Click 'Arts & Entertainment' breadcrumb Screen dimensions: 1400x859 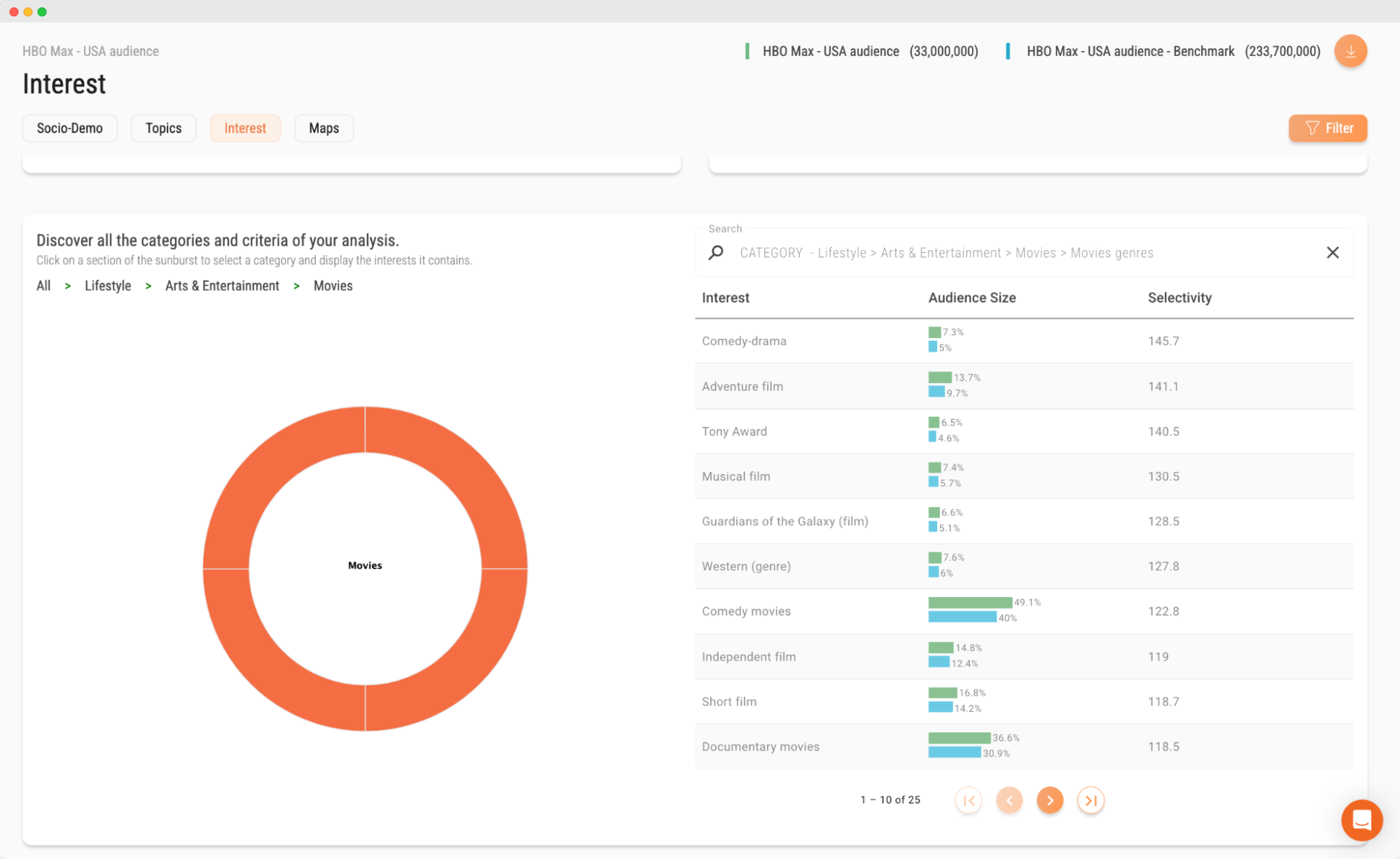pos(222,286)
